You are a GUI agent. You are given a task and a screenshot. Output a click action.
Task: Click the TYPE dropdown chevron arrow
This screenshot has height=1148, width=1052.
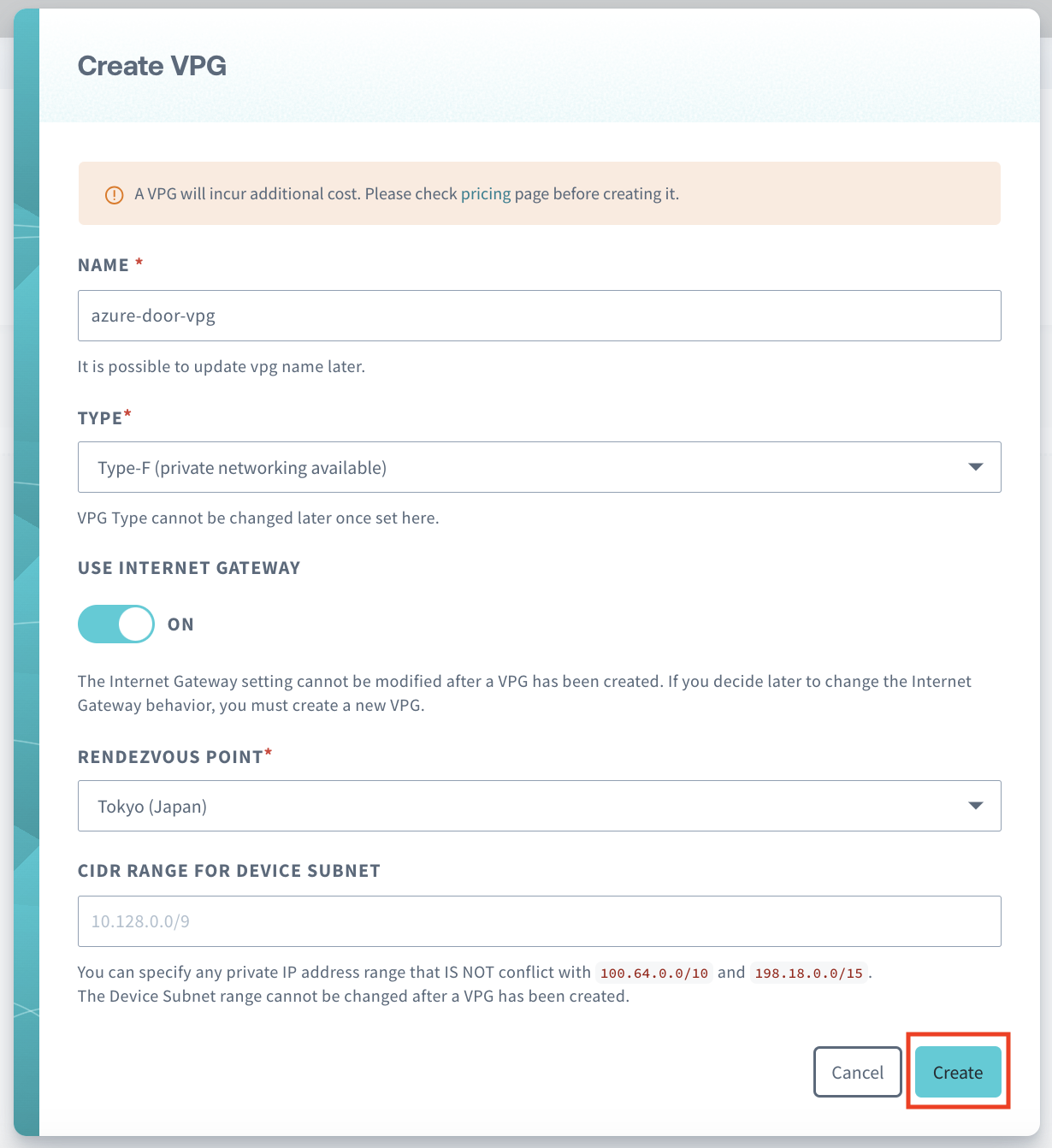tap(975, 467)
